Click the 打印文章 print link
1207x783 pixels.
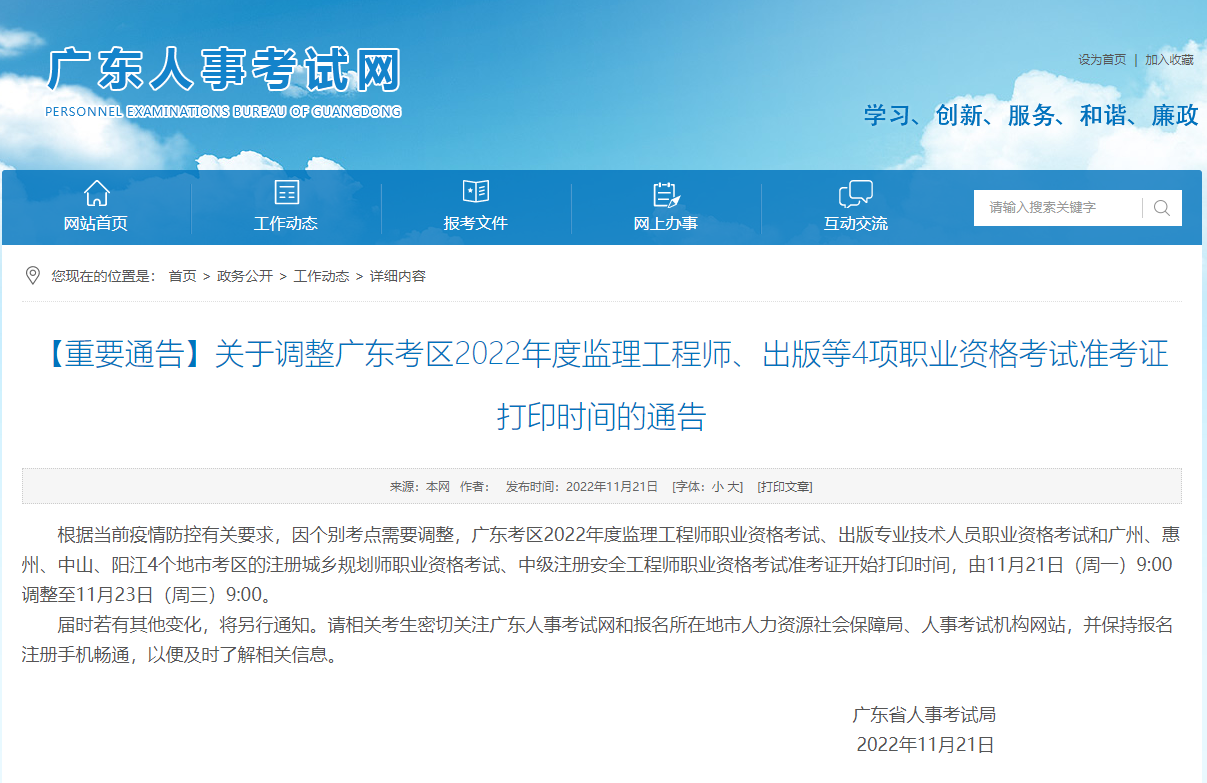pyautogui.click(x=784, y=487)
